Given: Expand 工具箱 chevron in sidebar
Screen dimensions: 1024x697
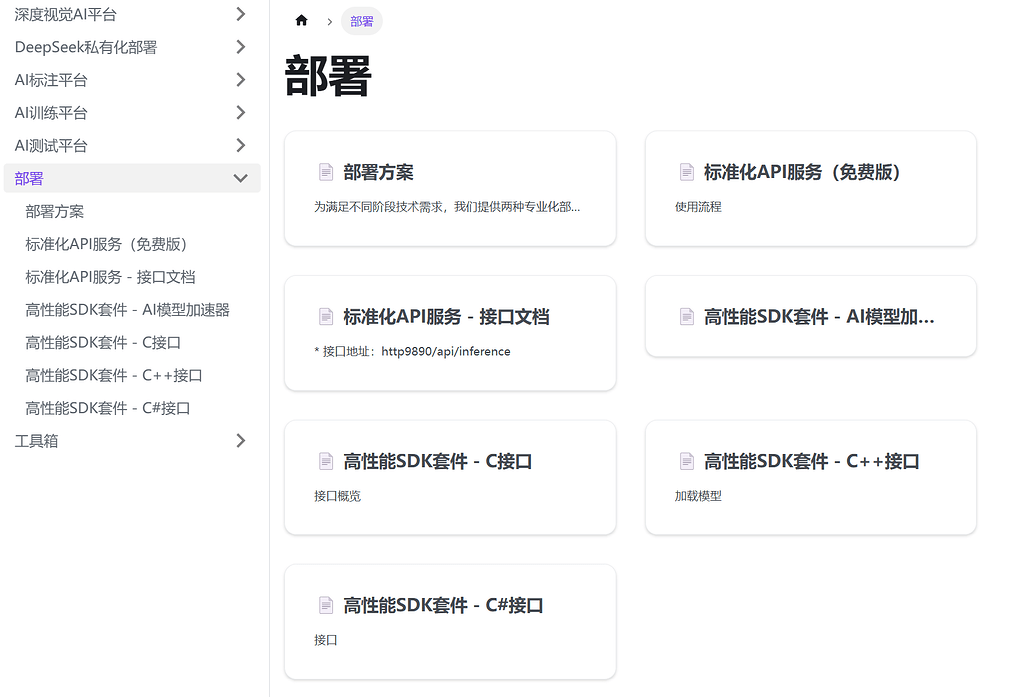Looking at the screenshot, I should [240, 441].
